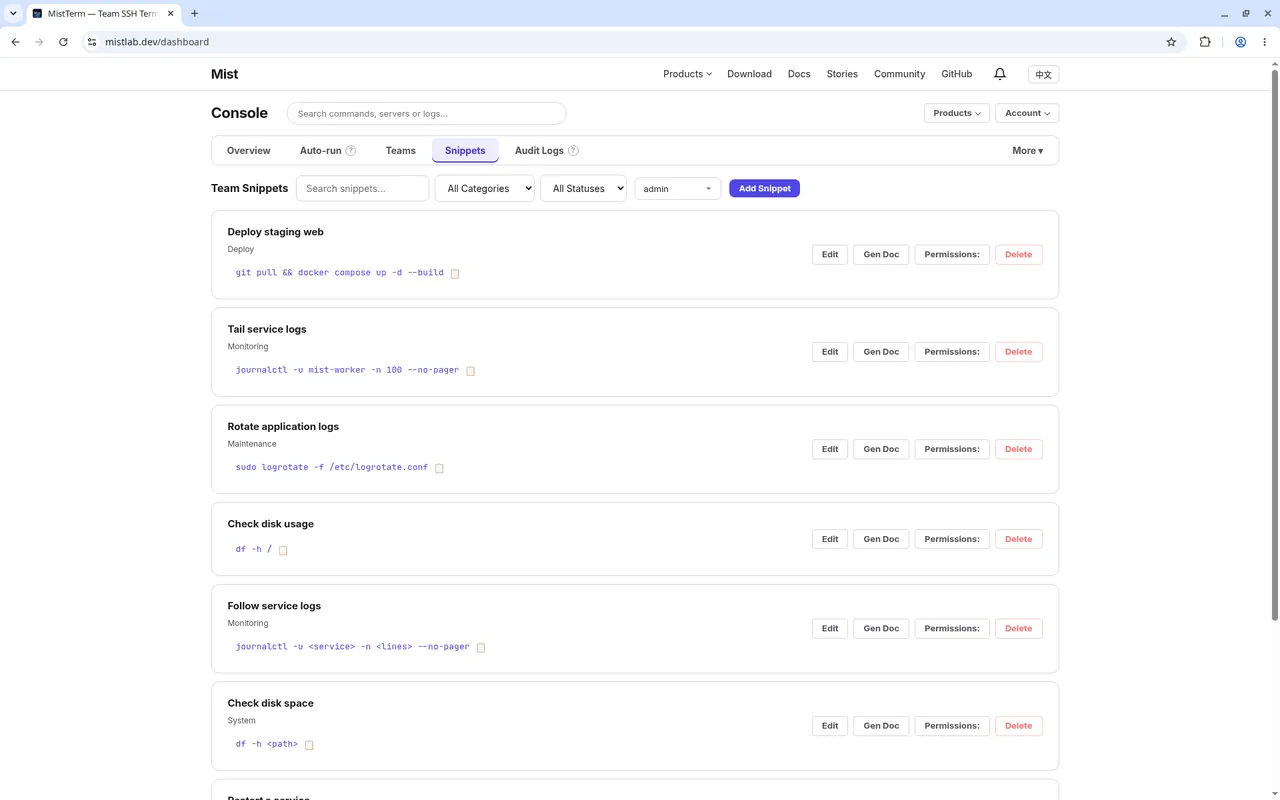Switch language with the 中文 button
This screenshot has width=1280, height=800.
pyautogui.click(x=1043, y=74)
